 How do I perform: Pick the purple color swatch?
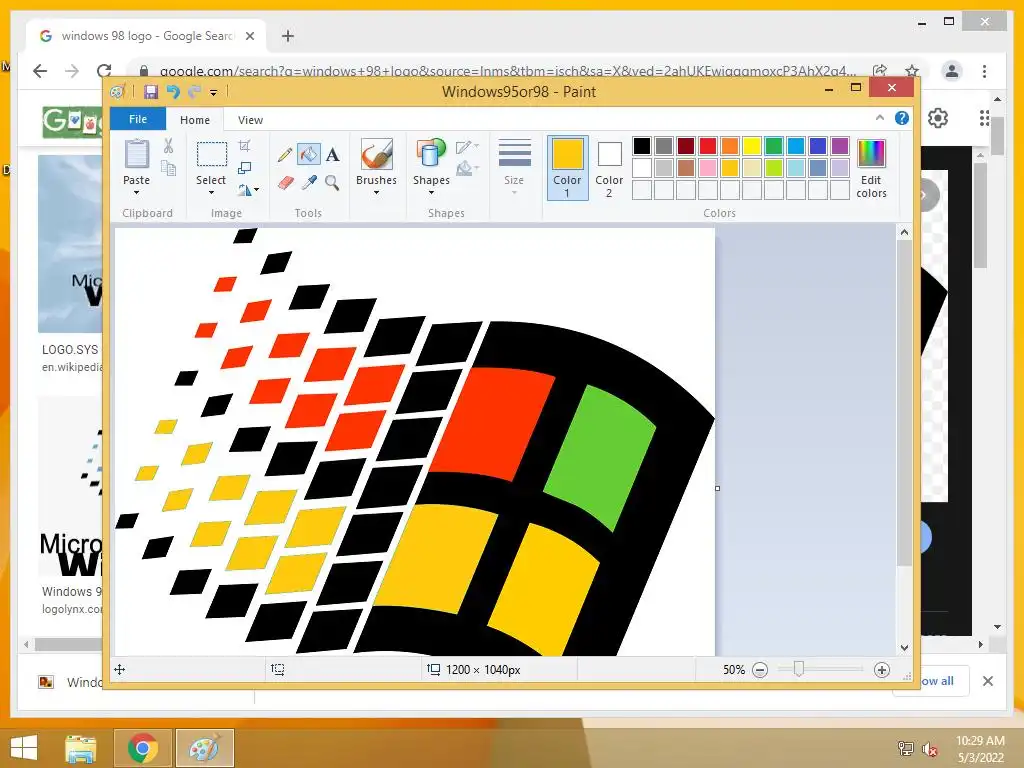coord(840,146)
